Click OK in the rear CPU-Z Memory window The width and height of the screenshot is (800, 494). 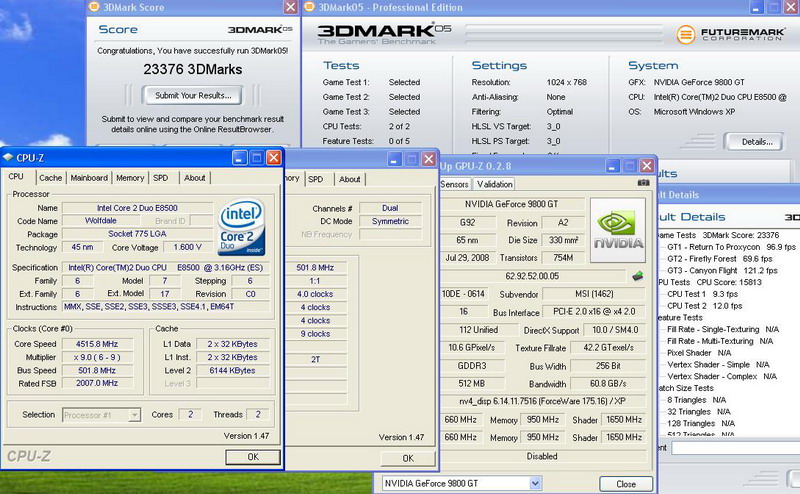click(408, 458)
